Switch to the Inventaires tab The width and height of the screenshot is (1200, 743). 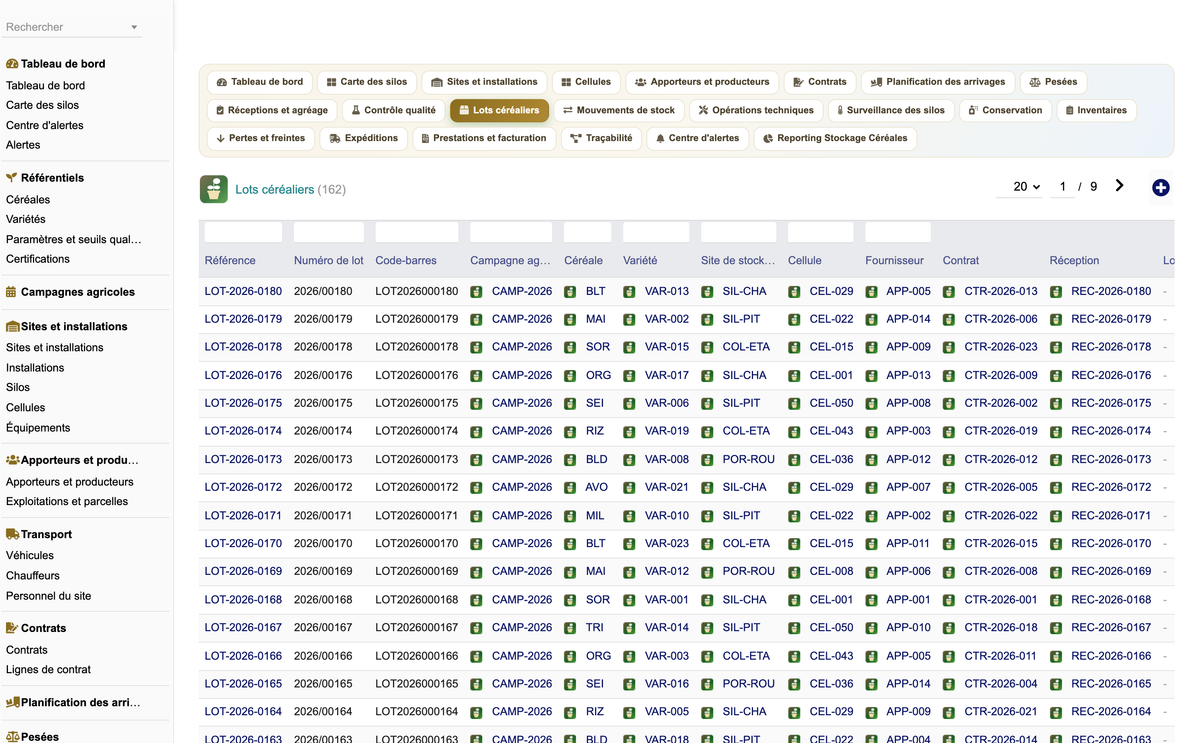pos(1096,110)
